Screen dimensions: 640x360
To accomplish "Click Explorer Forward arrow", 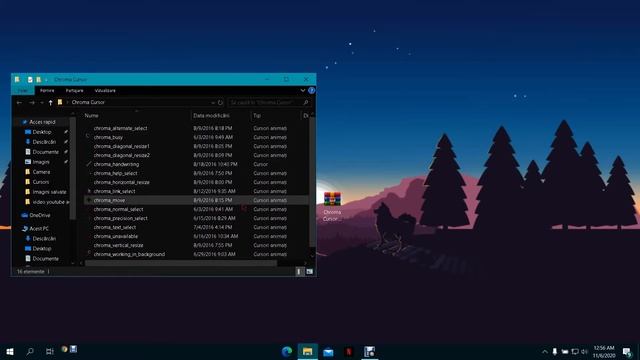I will (32, 102).
